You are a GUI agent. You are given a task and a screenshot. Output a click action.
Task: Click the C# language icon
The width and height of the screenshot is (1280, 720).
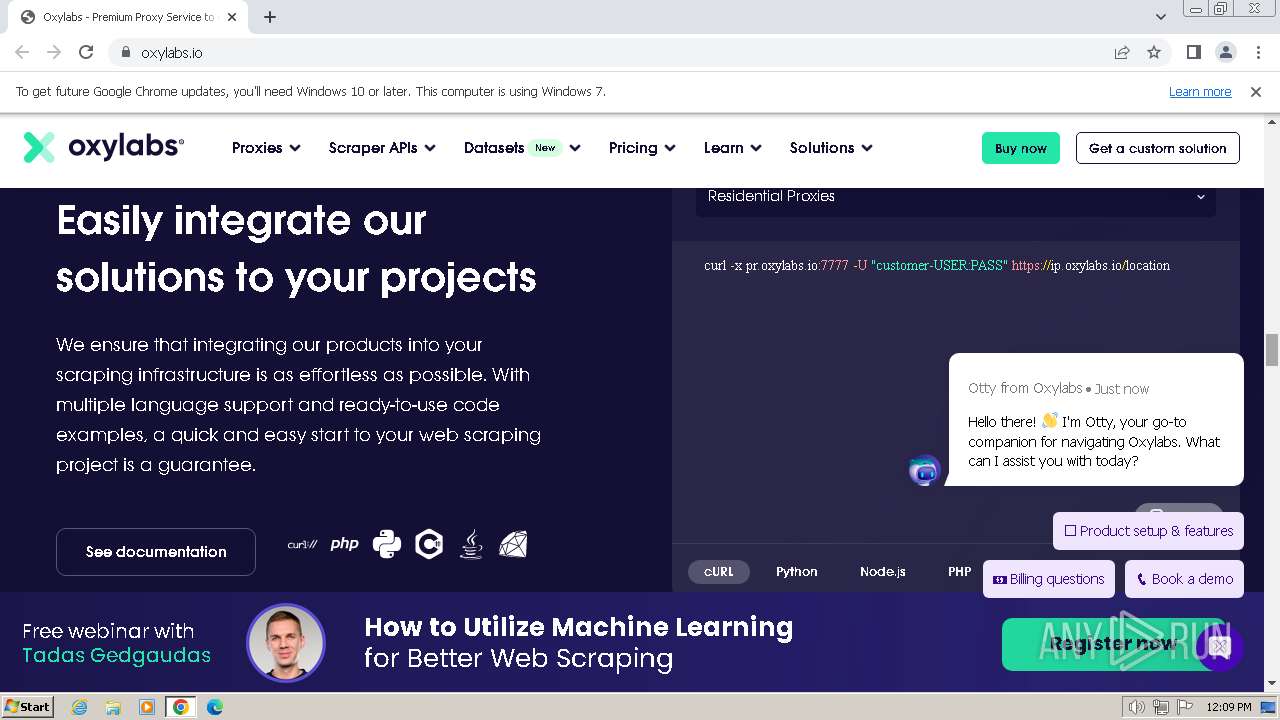tap(429, 544)
